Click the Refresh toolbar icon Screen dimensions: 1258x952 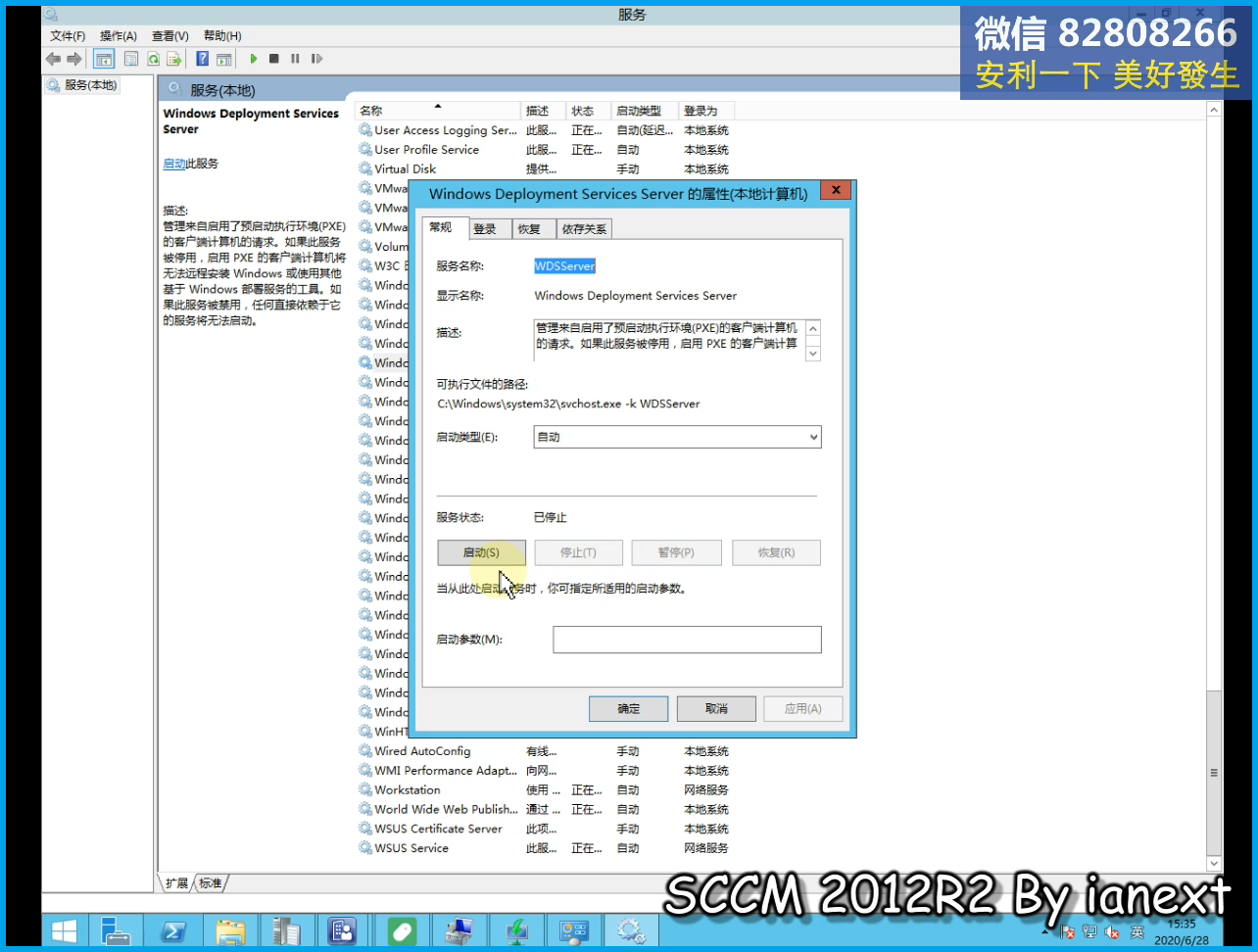tap(153, 59)
